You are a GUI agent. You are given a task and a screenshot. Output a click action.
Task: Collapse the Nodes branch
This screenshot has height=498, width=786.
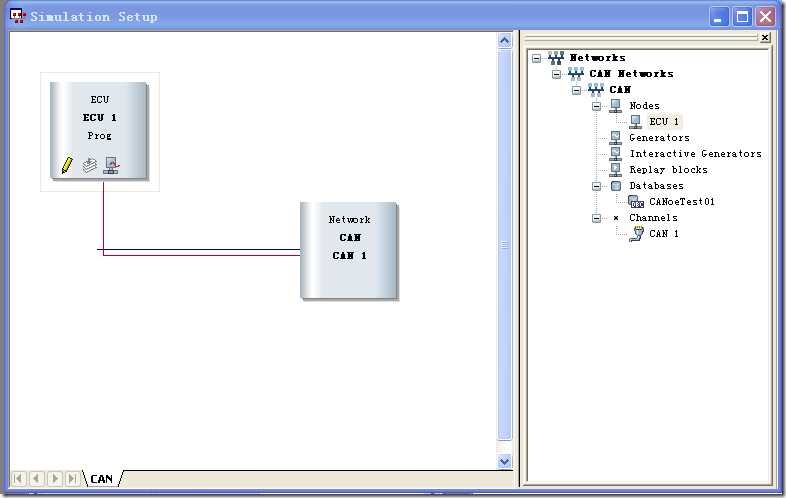coord(597,106)
